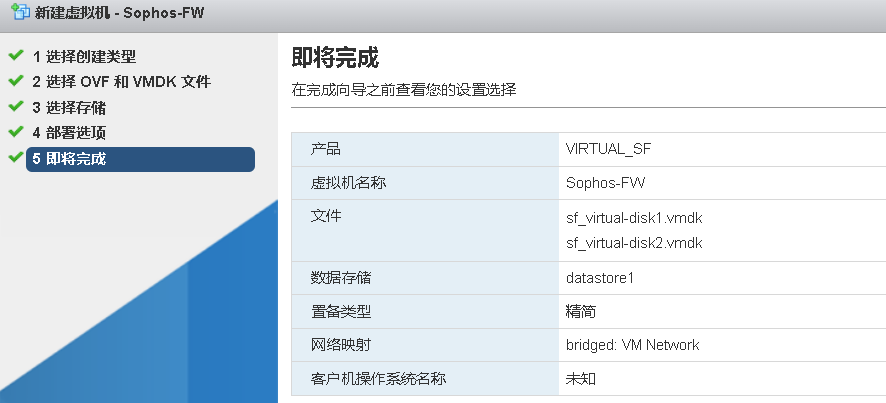Click the sf_virtual-disk1.vmdk file name
Viewport: 886px width, 403px height.
point(634,218)
